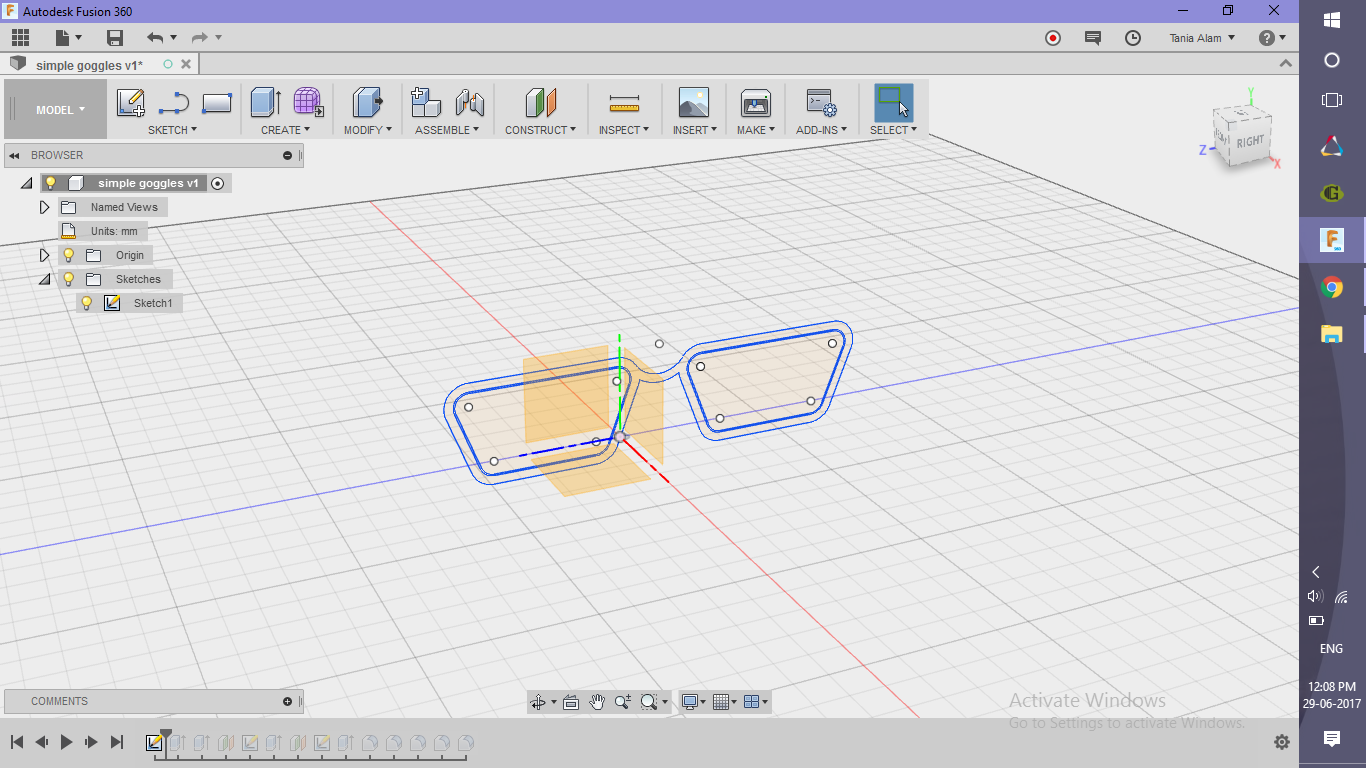The height and width of the screenshot is (768, 1366).
Task: Click the RIGHT face of the ViewCube
Action: 1250,142
